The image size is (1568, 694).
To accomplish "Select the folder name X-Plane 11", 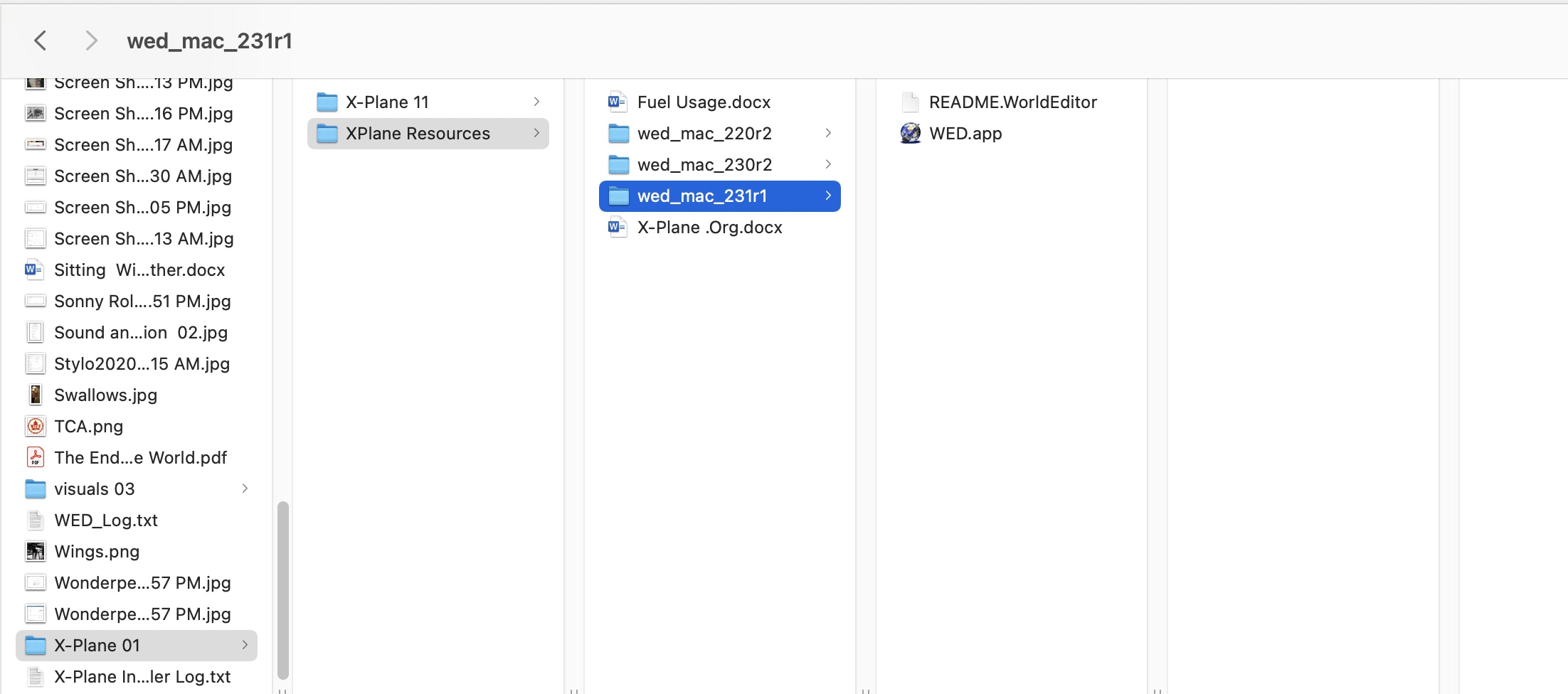I will (388, 102).
